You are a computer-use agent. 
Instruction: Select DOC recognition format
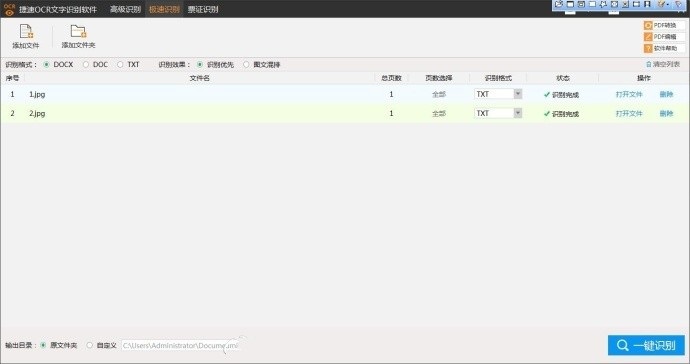[86, 65]
